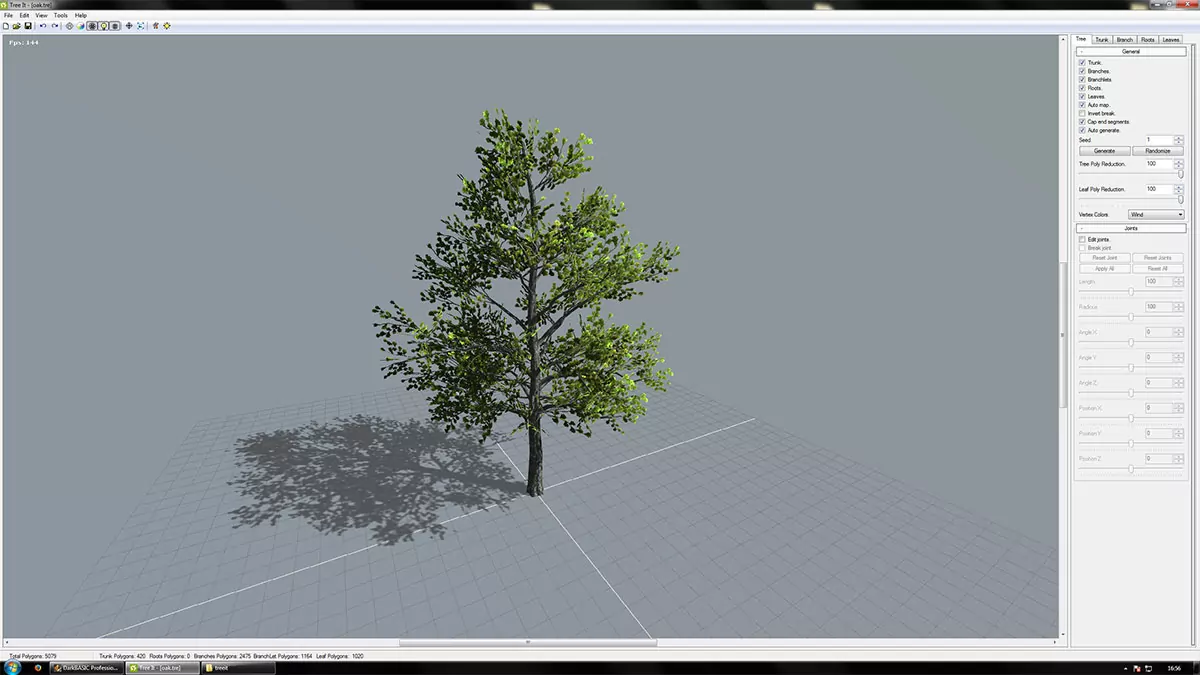The image size is (1200, 675).
Task: Enable the Invert break checkbox
Action: pos(1082,113)
